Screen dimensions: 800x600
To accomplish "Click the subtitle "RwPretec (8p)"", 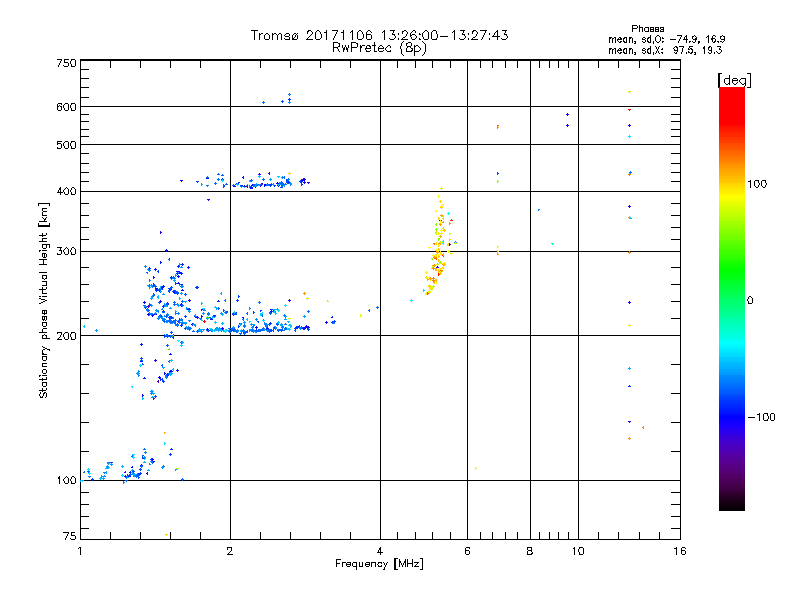I will [379, 48].
